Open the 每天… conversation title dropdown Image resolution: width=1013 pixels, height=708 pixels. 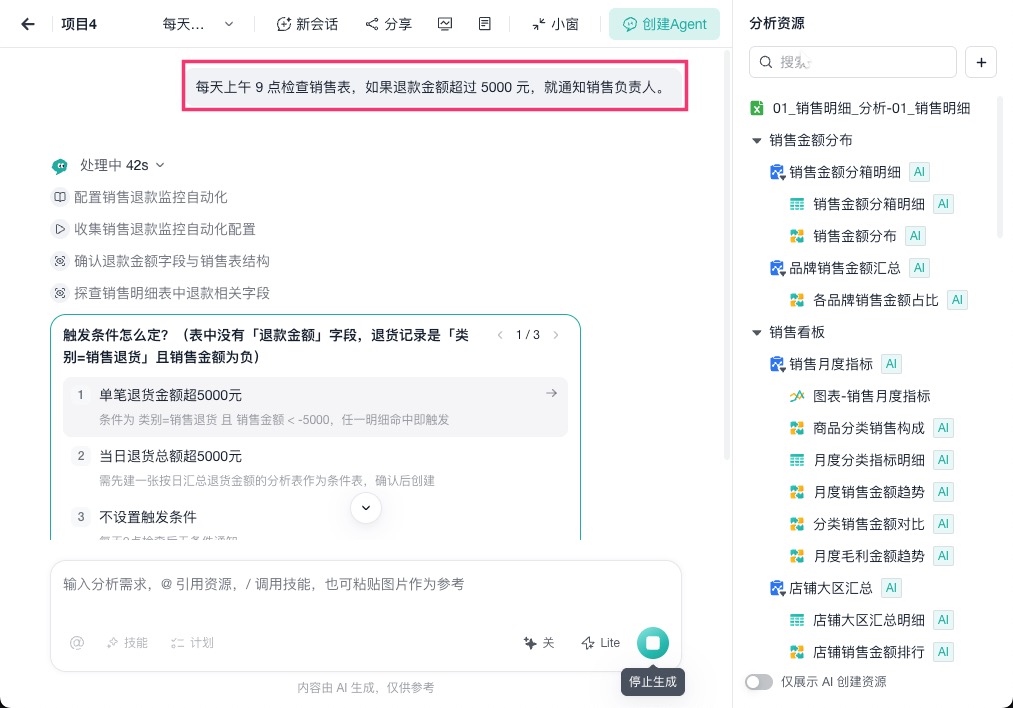coord(198,25)
